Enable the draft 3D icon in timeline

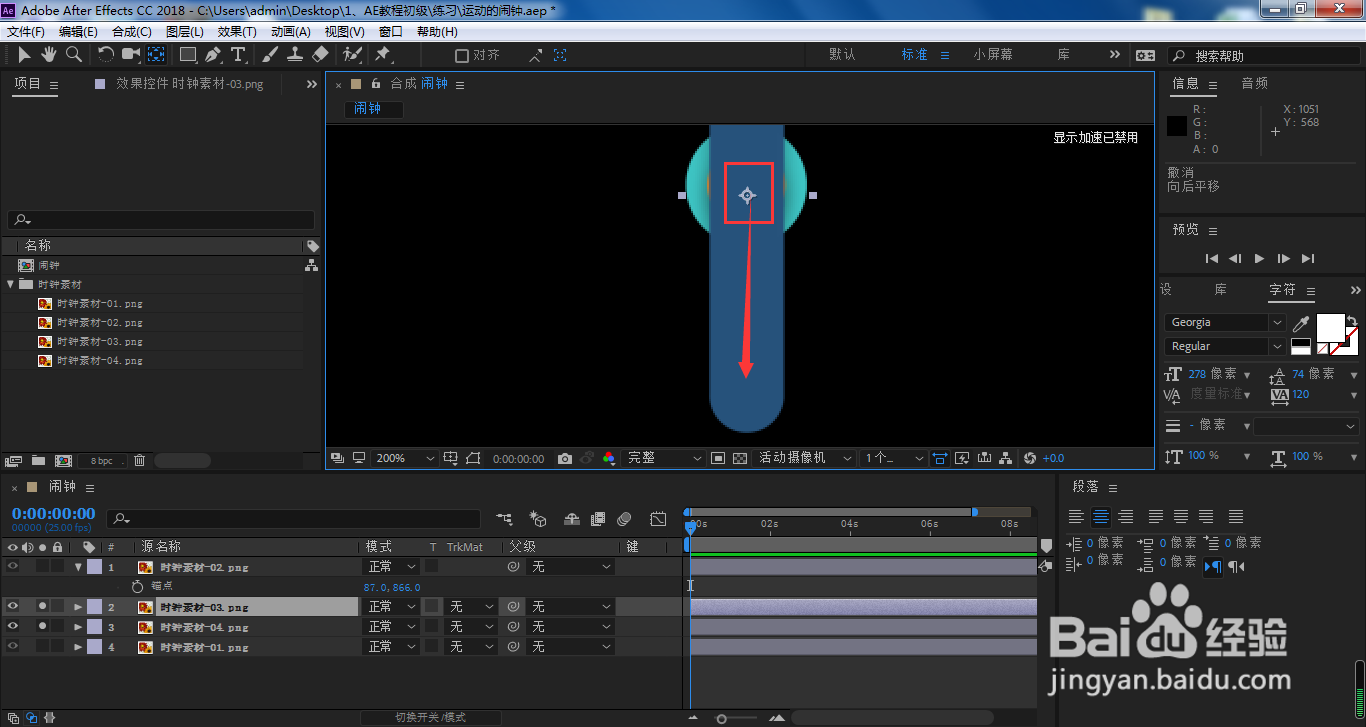pyautogui.click(x=538, y=519)
